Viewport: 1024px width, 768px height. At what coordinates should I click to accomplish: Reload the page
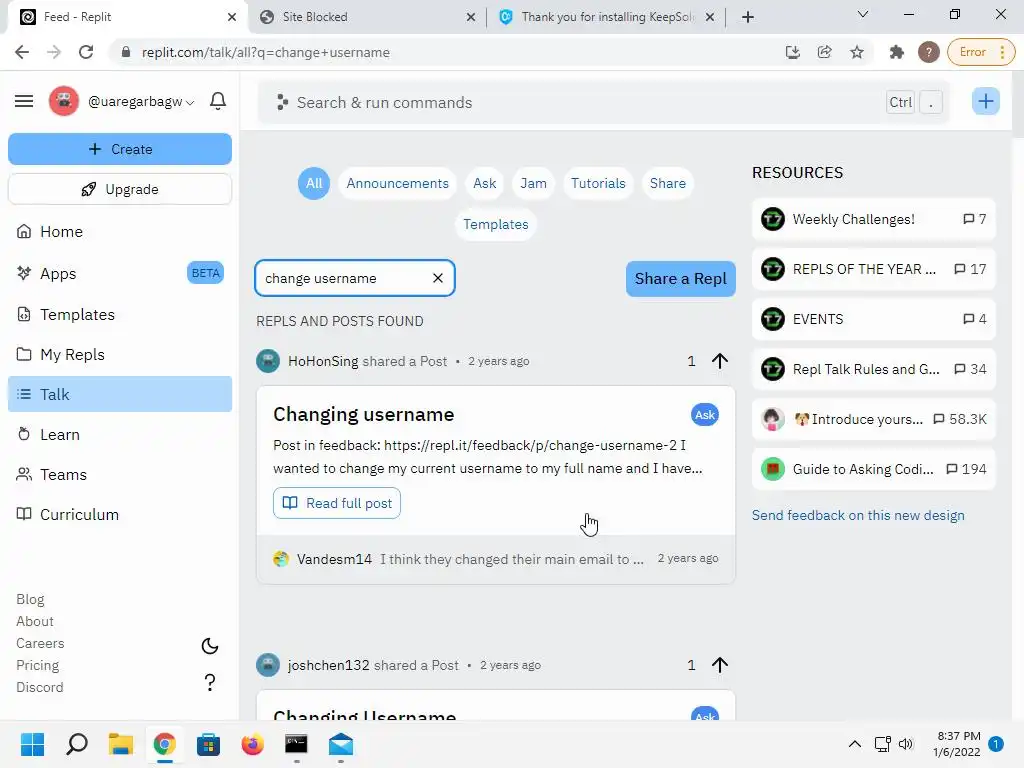point(86,52)
